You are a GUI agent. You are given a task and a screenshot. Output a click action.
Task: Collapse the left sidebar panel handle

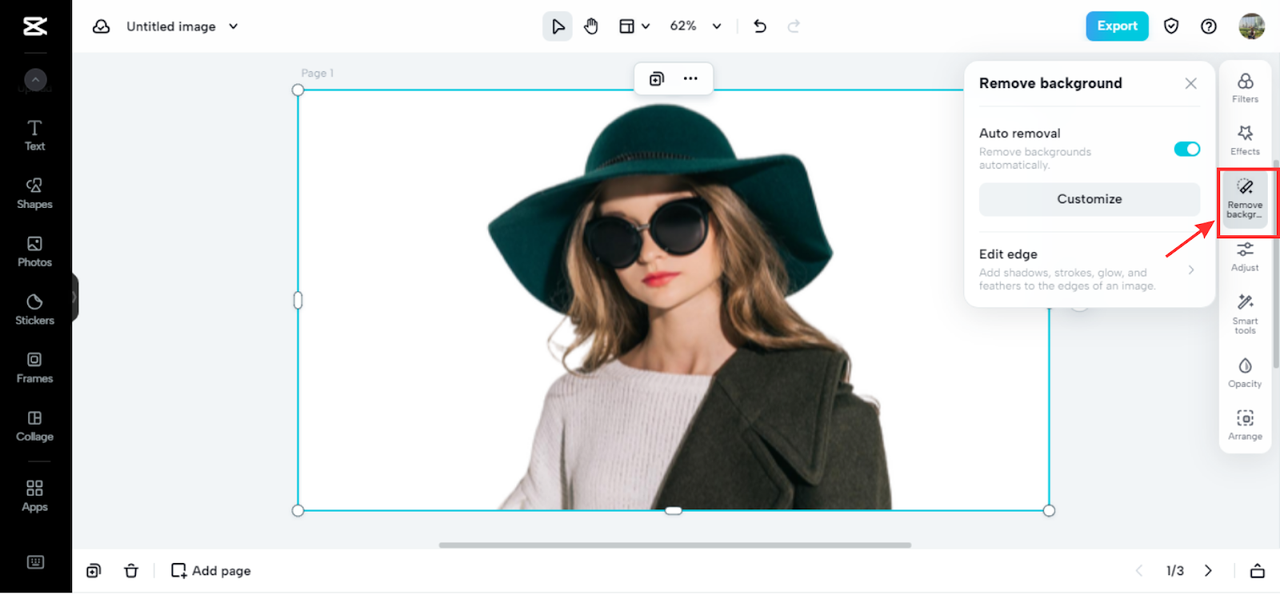(74, 297)
